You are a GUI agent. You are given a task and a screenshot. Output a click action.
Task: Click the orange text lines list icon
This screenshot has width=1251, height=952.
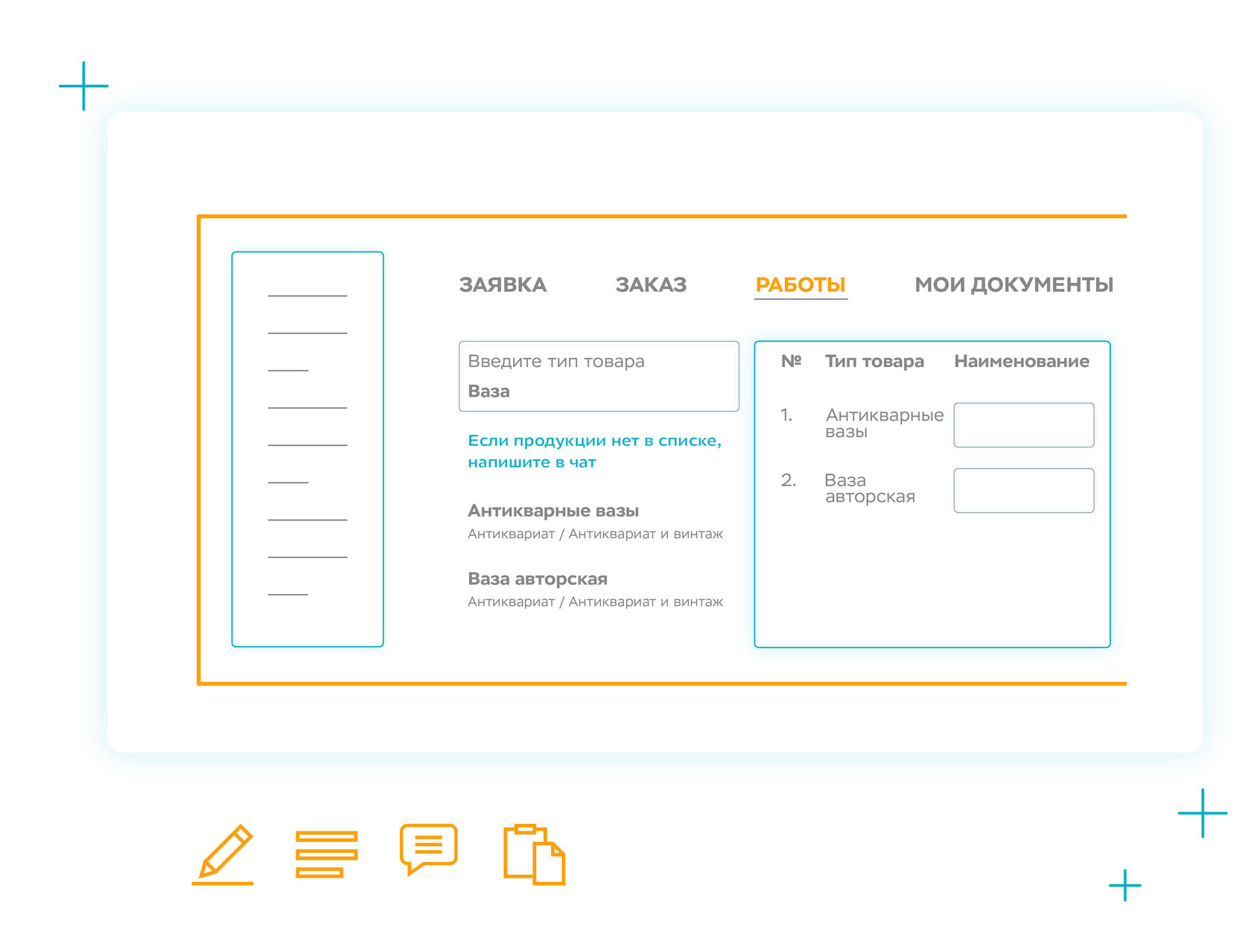(x=326, y=854)
